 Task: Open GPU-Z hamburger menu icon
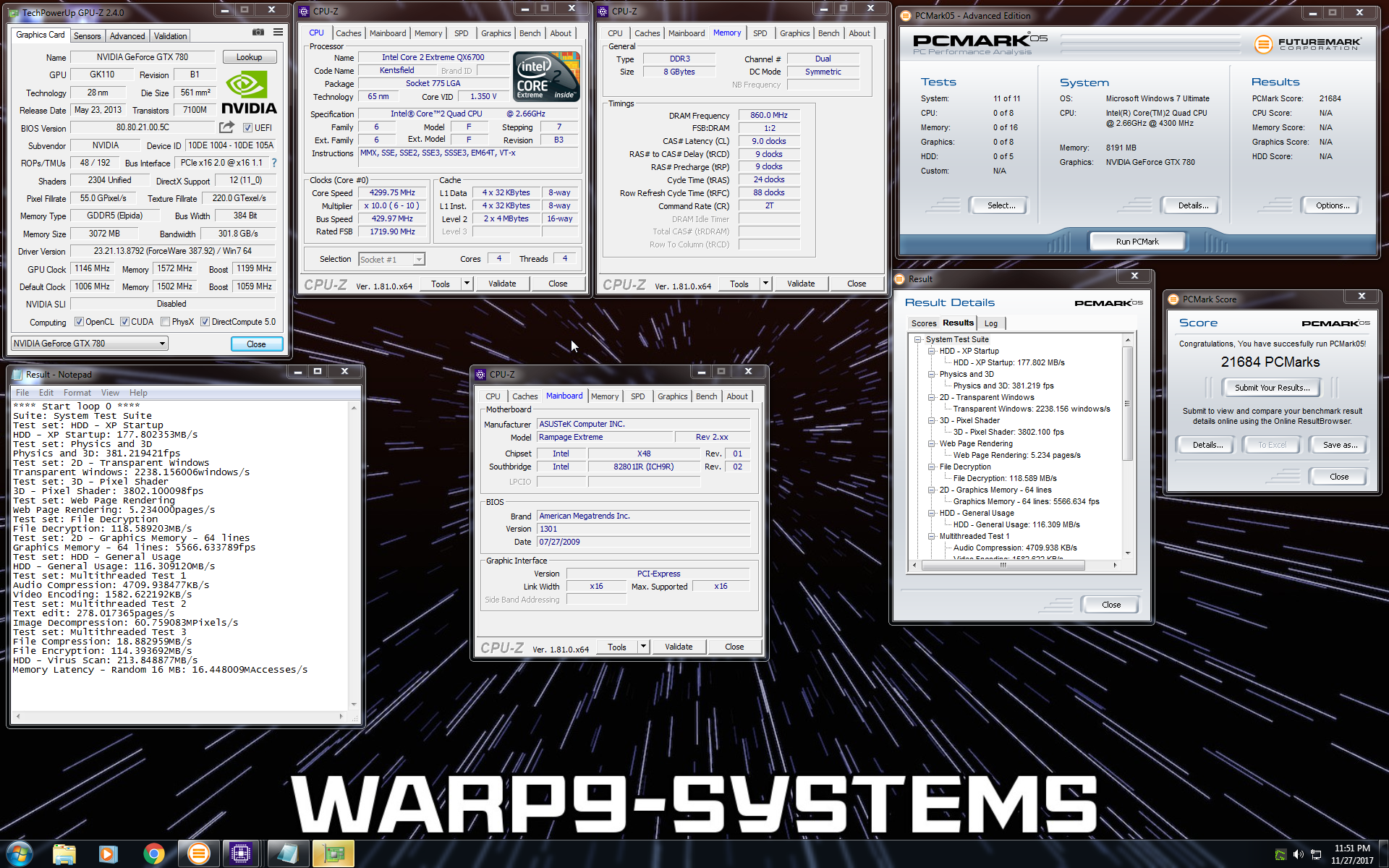278,33
